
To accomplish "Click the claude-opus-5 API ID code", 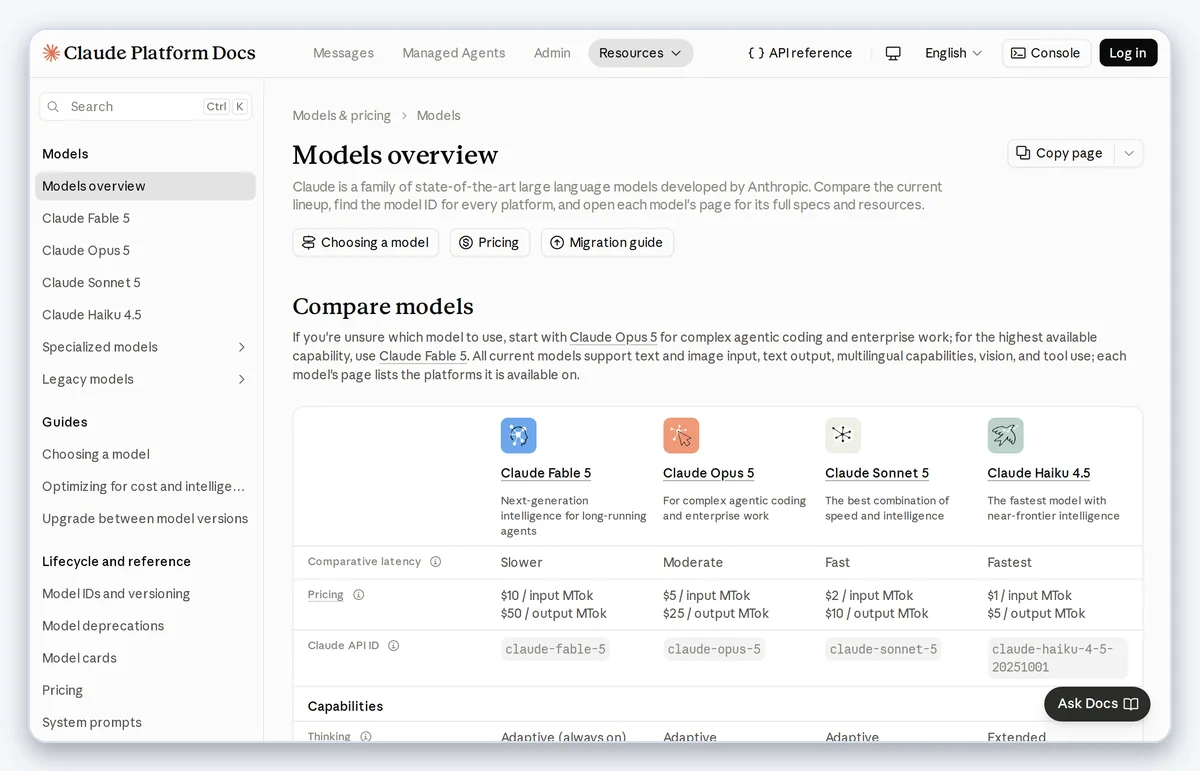I will [714, 649].
